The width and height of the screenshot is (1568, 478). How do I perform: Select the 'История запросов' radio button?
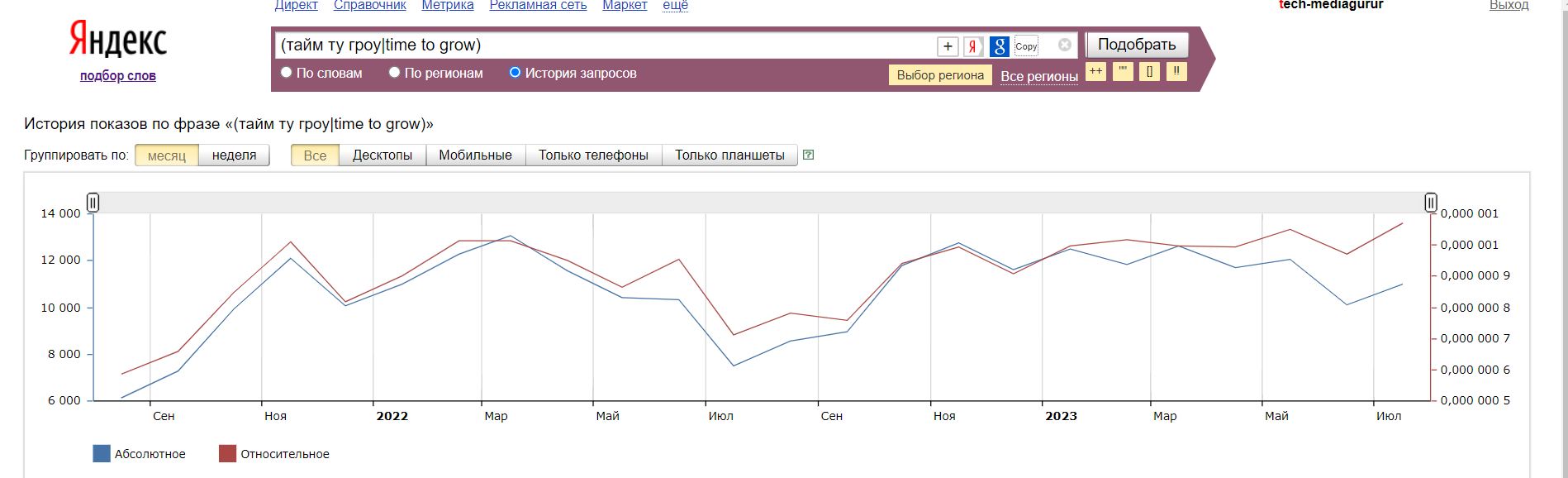pyautogui.click(x=515, y=73)
